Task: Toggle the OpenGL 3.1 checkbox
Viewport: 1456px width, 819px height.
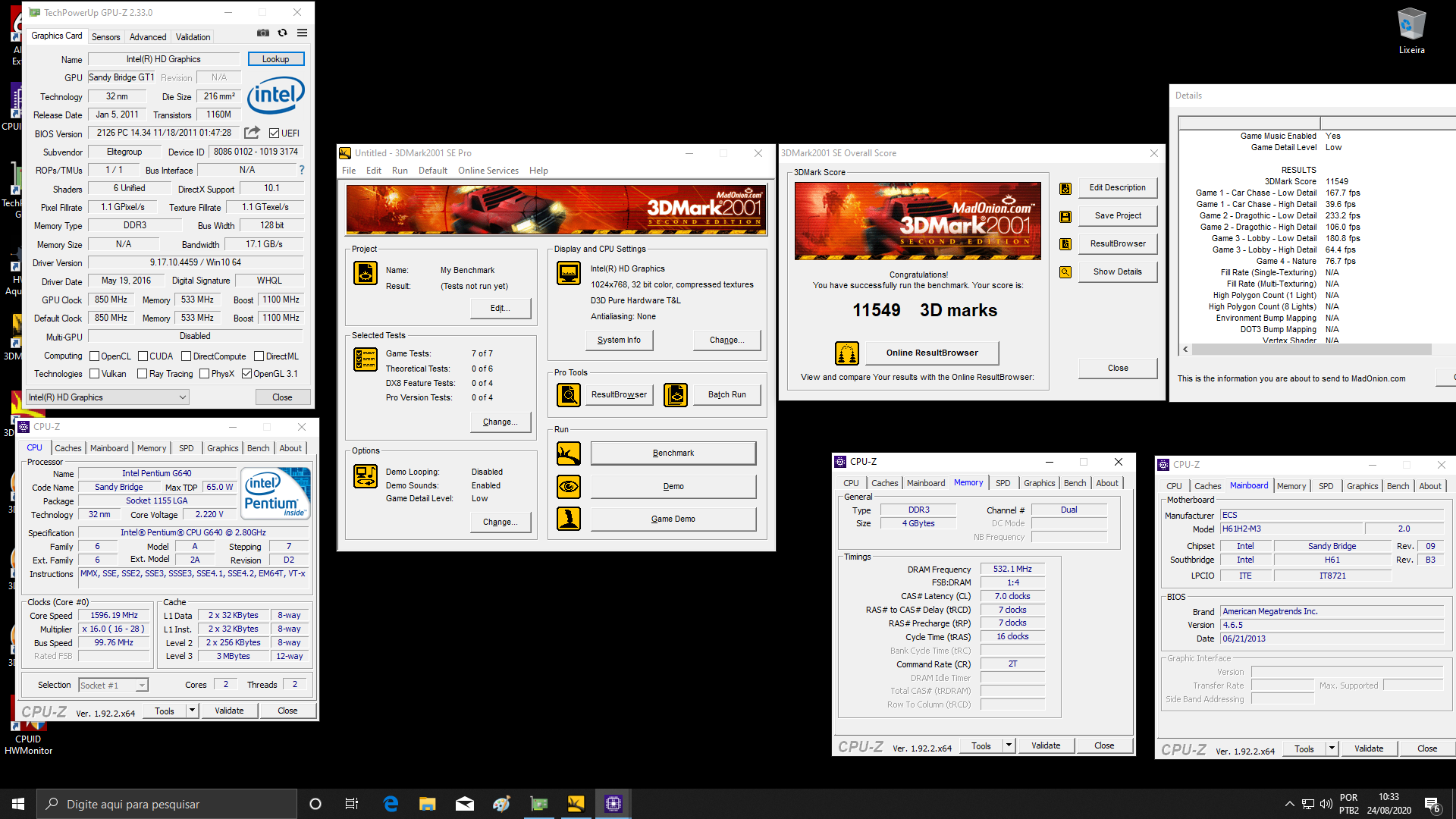Action: tap(246, 374)
